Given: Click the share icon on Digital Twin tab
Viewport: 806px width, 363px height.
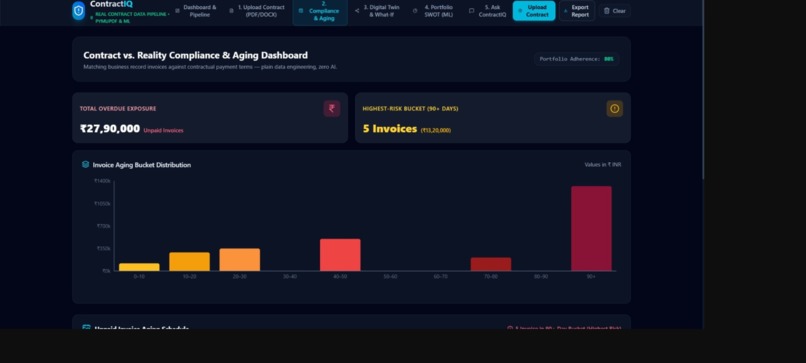Looking at the screenshot, I should (x=357, y=11).
